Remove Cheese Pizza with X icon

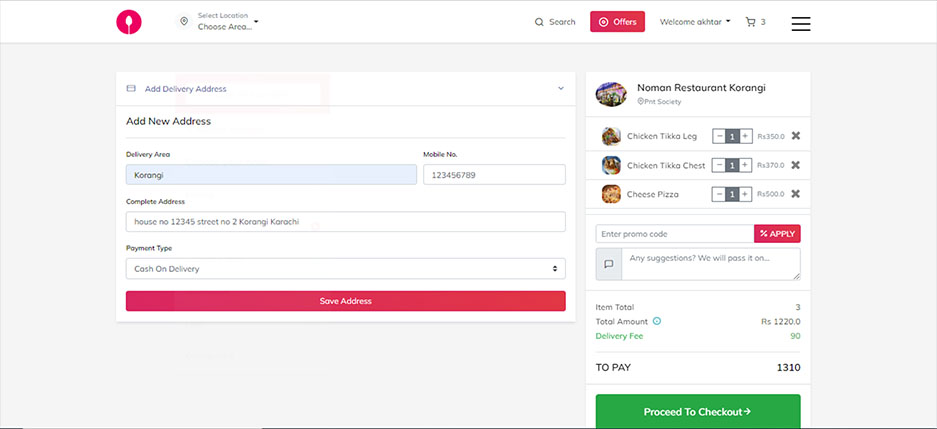[795, 194]
